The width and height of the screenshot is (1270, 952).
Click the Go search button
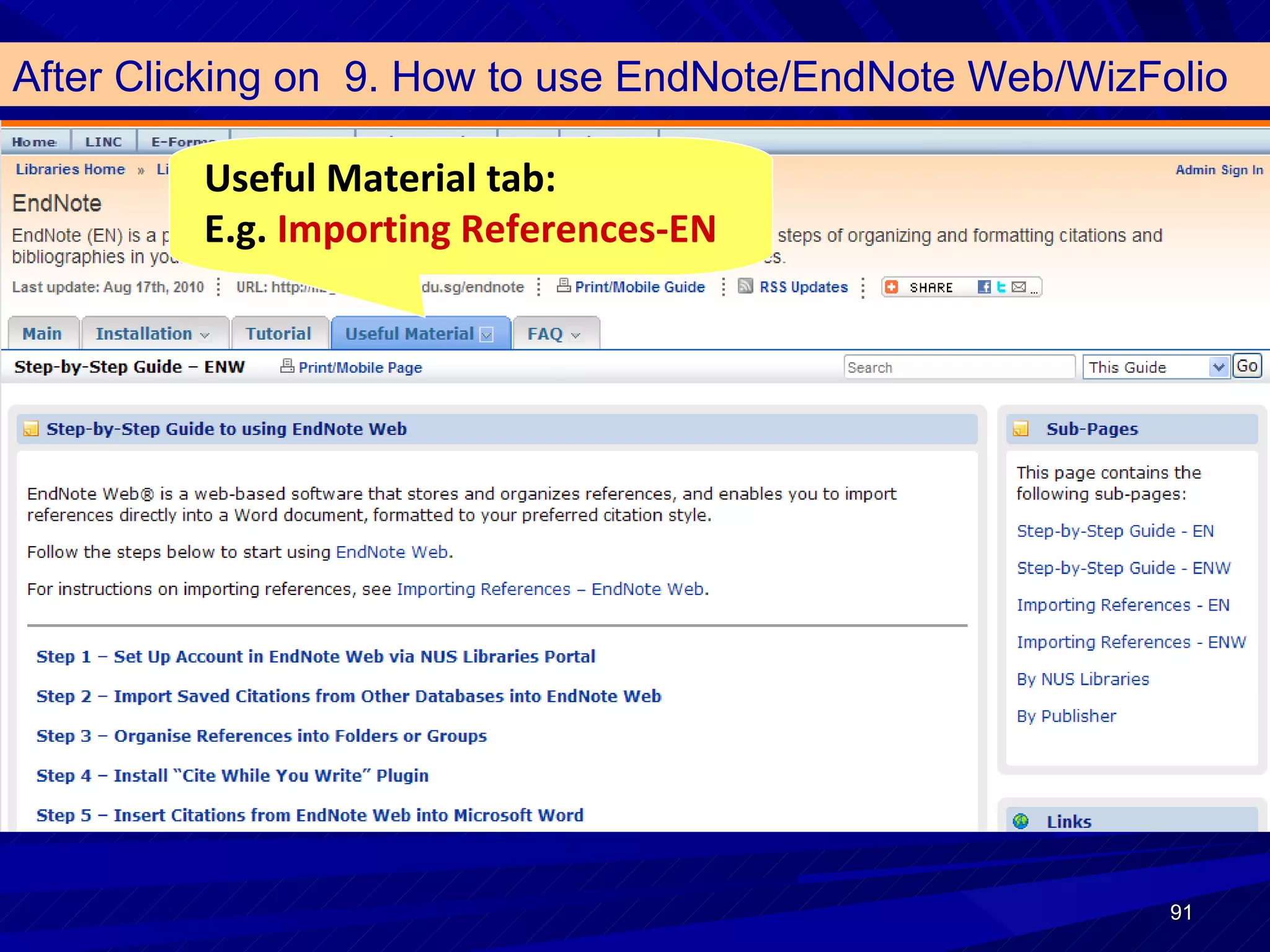[x=1247, y=366]
